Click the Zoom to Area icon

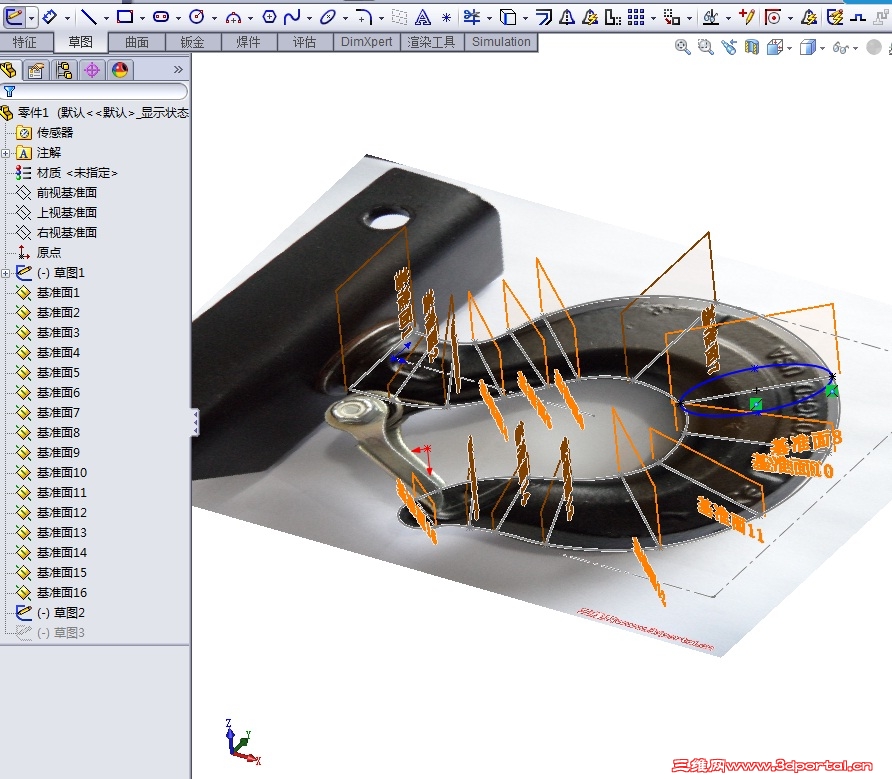(x=705, y=47)
